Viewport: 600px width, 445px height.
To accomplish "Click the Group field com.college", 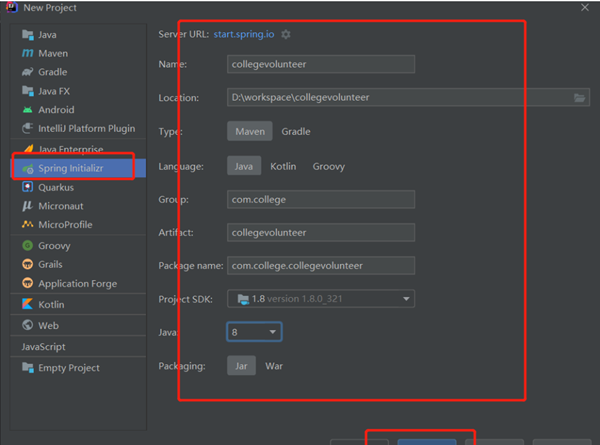I will tap(321, 199).
